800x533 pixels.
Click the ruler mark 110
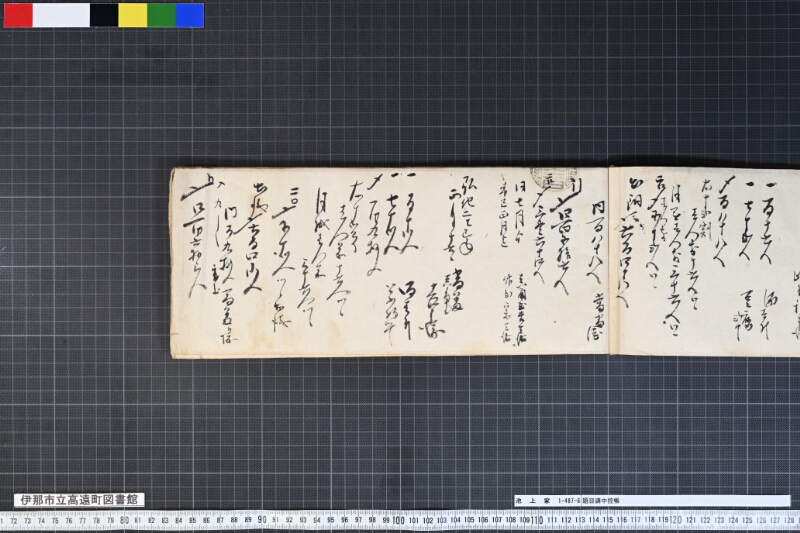coord(536,520)
